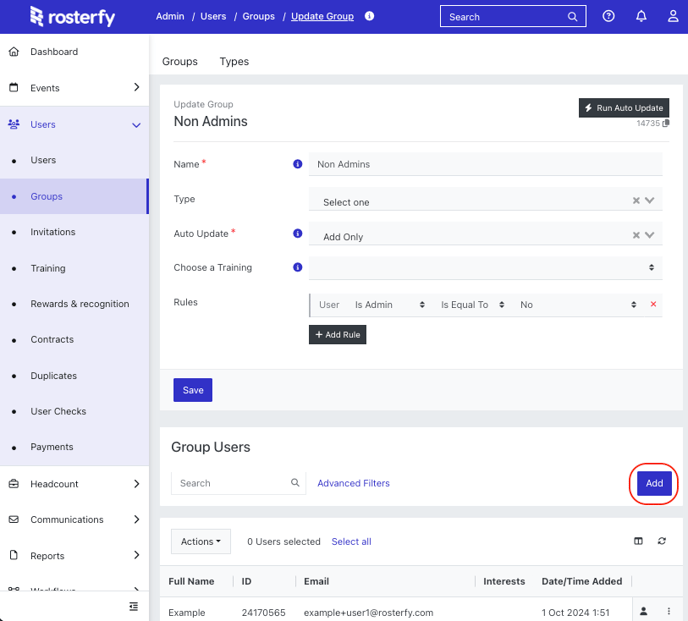Click the Group Users search field

230,483
